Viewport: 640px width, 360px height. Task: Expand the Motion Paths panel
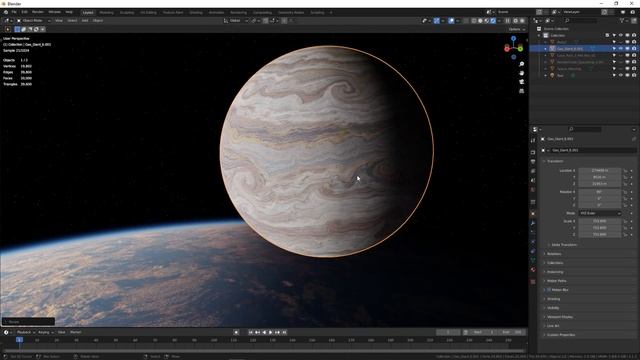coord(556,281)
